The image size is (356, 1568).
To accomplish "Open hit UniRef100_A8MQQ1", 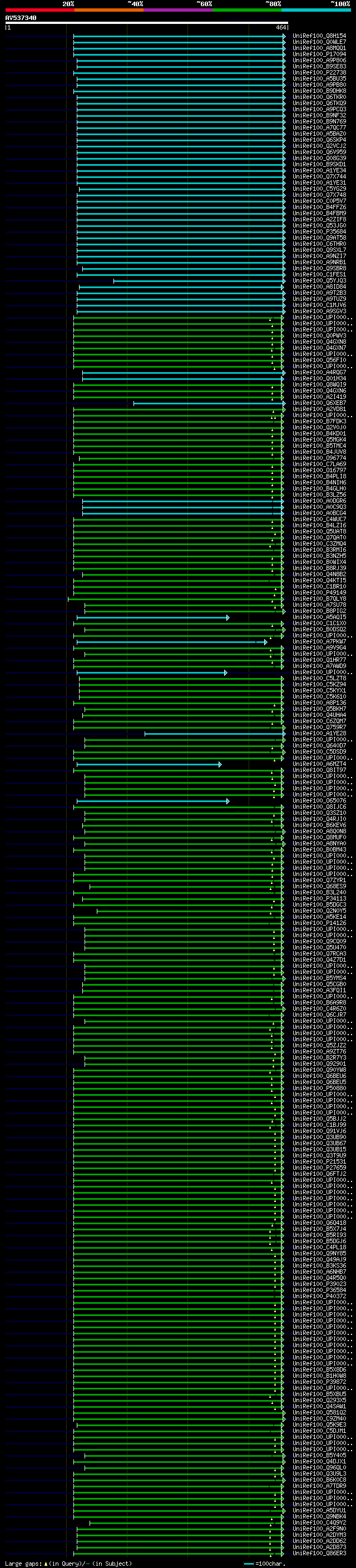I will click(319, 48).
